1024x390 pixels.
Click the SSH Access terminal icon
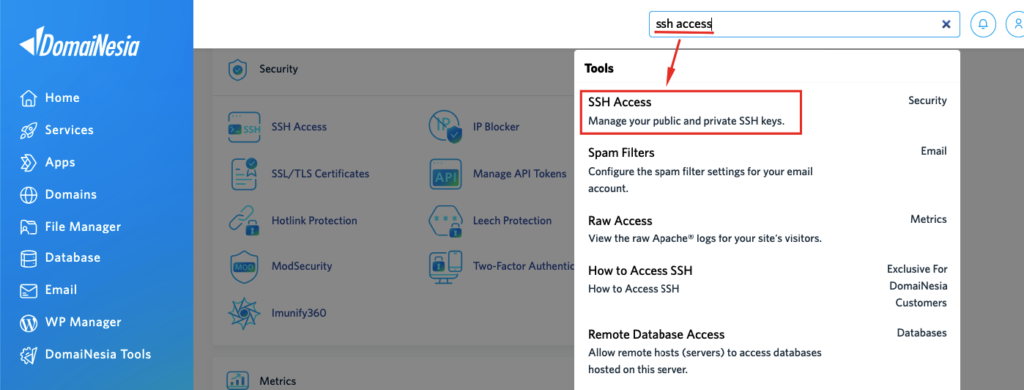tap(244, 127)
